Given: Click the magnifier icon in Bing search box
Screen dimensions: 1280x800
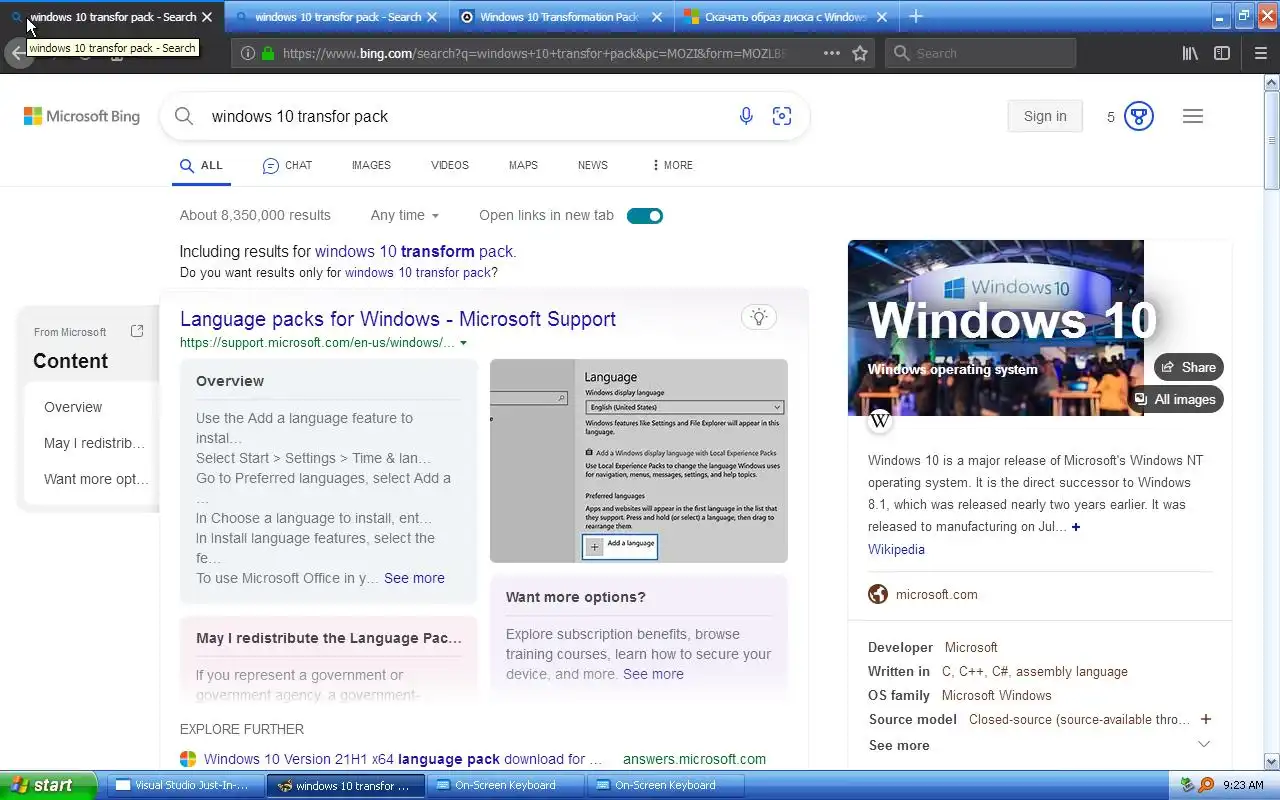Looking at the screenshot, I should coord(184,116).
